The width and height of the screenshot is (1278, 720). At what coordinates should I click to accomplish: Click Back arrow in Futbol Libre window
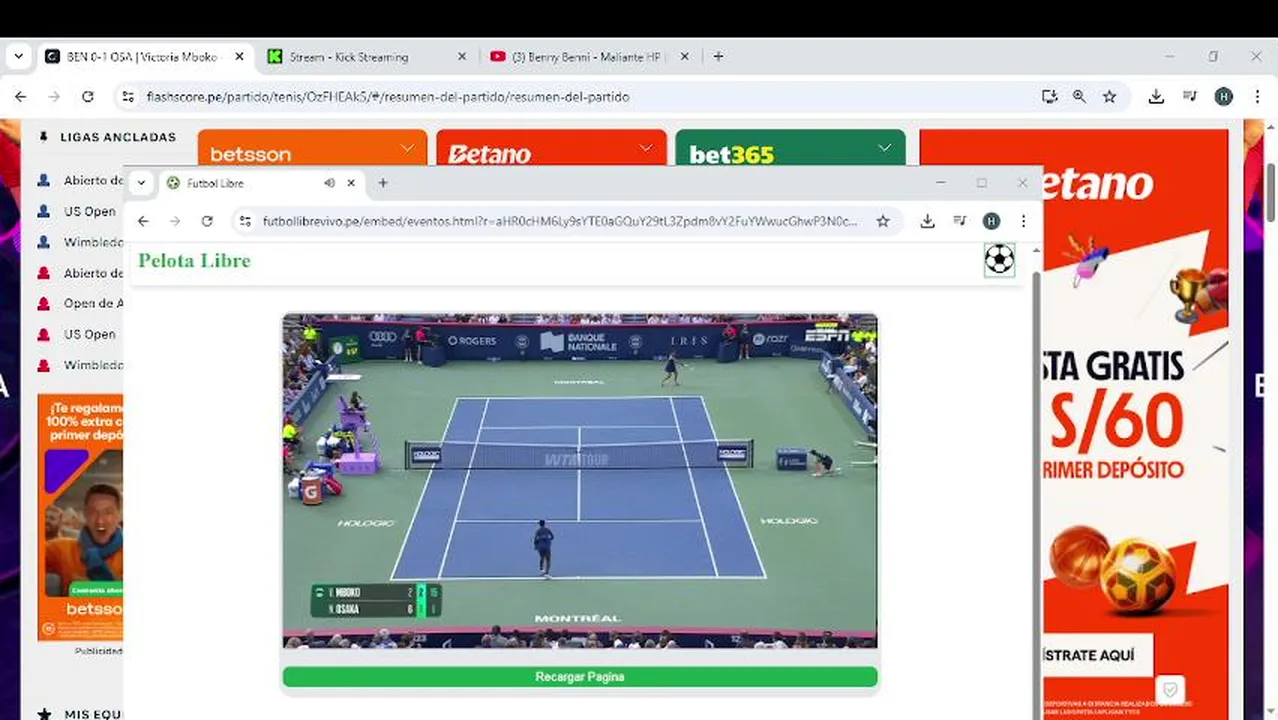(x=143, y=221)
